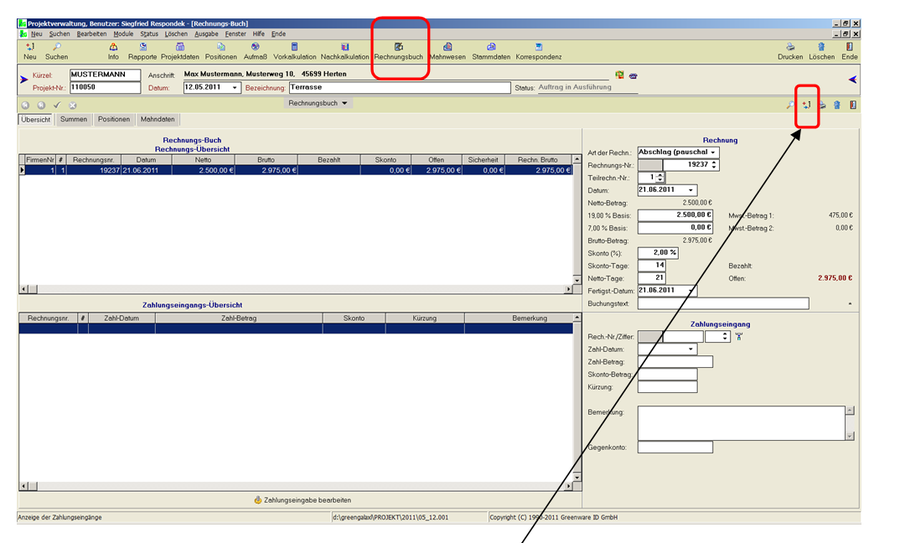Open the Mahnwesen module

(x=447, y=50)
